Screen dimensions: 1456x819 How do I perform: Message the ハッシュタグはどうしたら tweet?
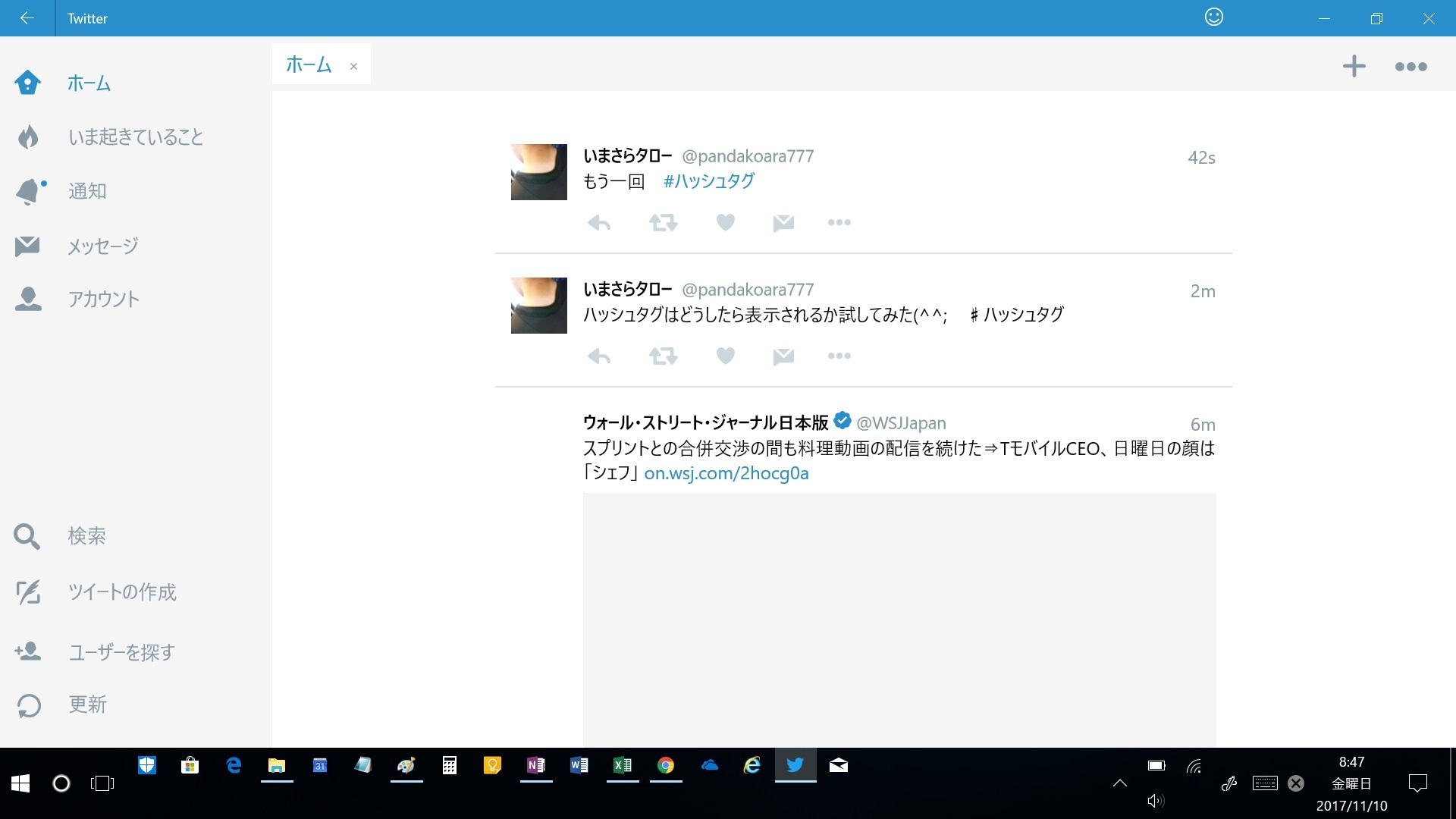[x=783, y=356]
